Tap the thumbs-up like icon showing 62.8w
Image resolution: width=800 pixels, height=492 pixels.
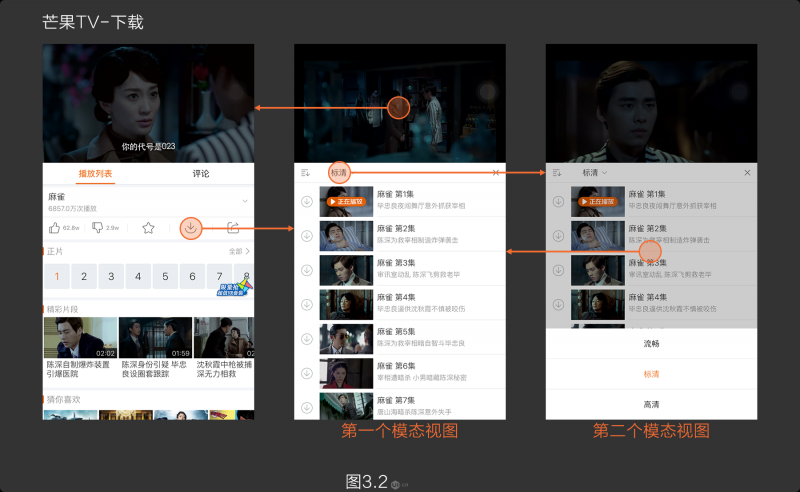[55, 228]
